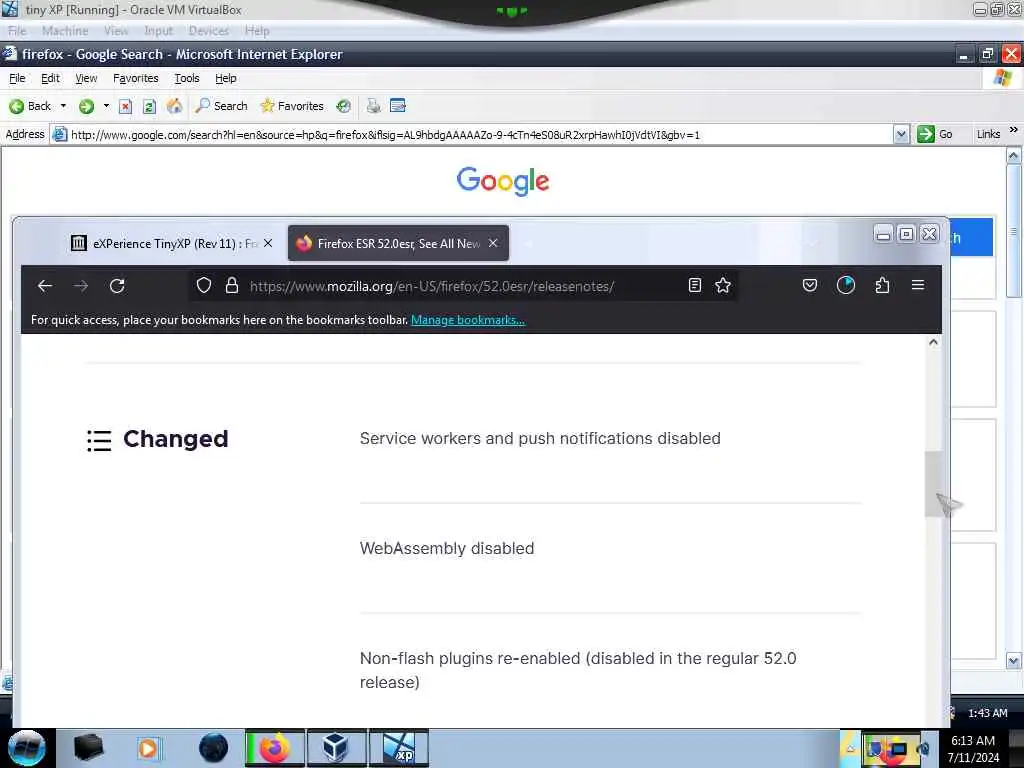
Task: Open media player icon in taskbar
Action: 148,748
